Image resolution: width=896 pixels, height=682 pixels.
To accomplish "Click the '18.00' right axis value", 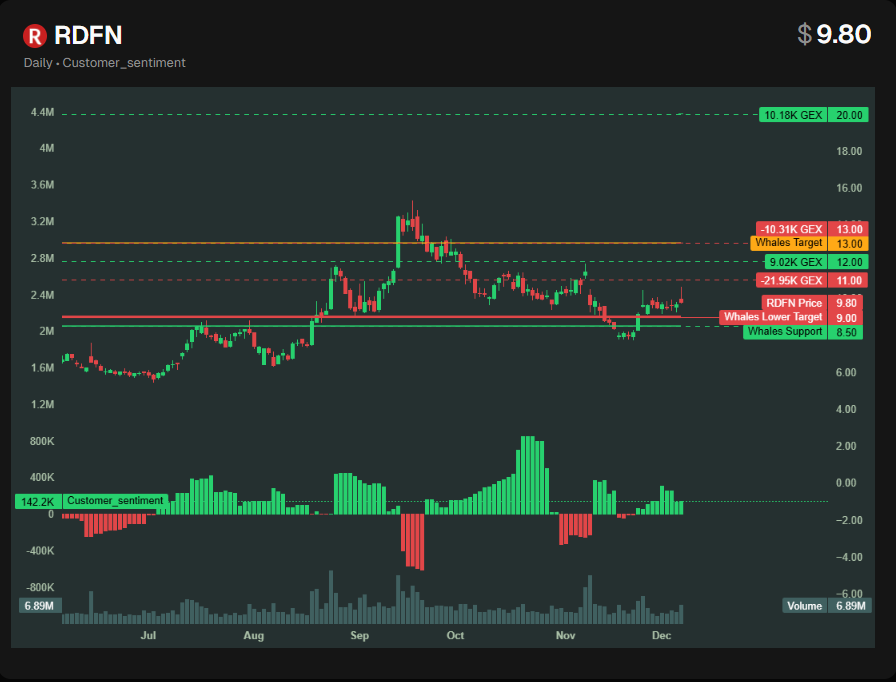I will (849, 151).
